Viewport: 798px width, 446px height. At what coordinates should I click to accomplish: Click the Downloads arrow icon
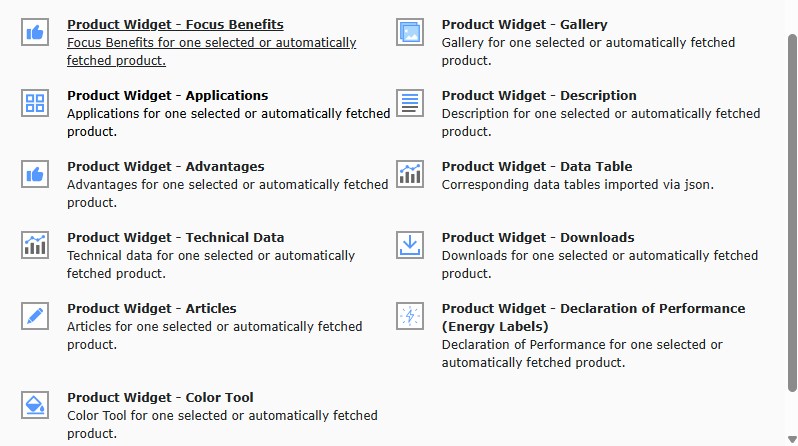(x=410, y=245)
